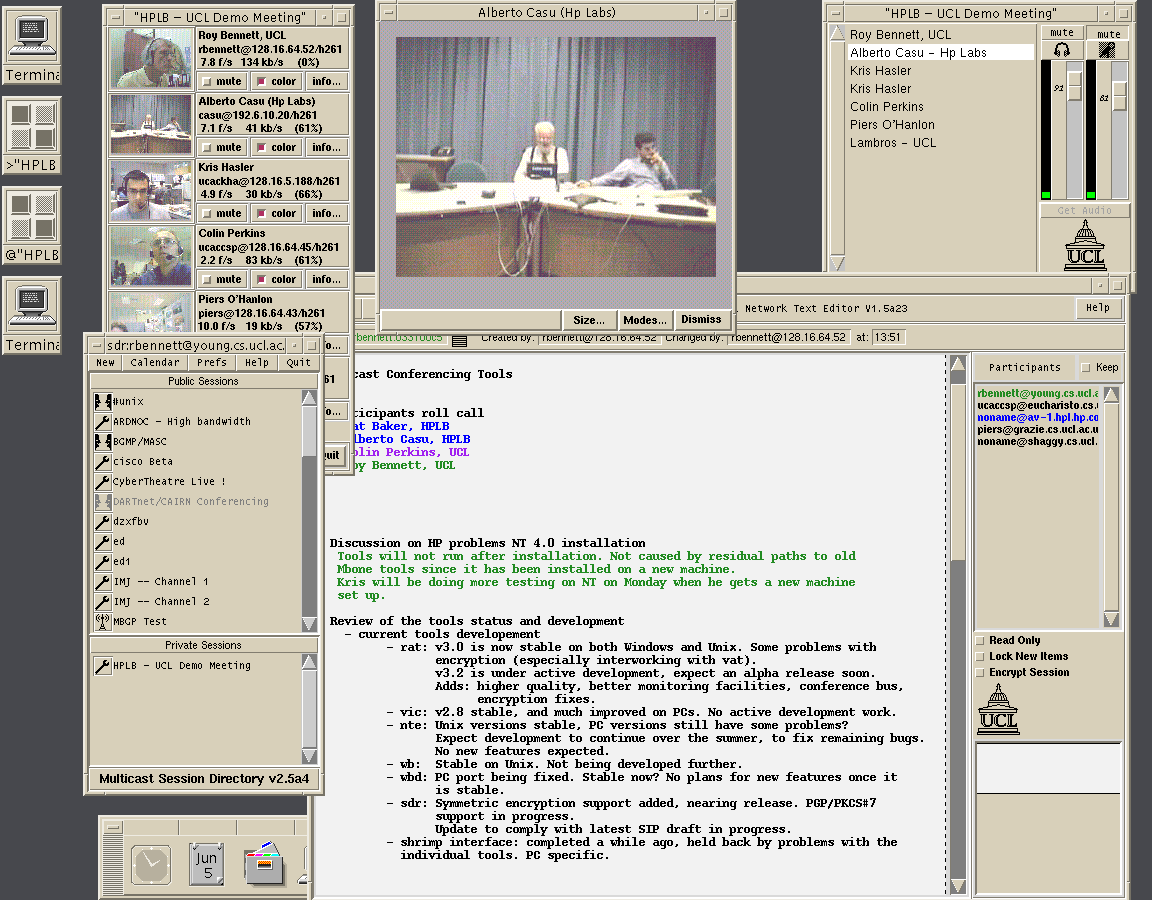1152x900 pixels.
Task: Select the ed1 session icon
Action: click(x=103, y=561)
